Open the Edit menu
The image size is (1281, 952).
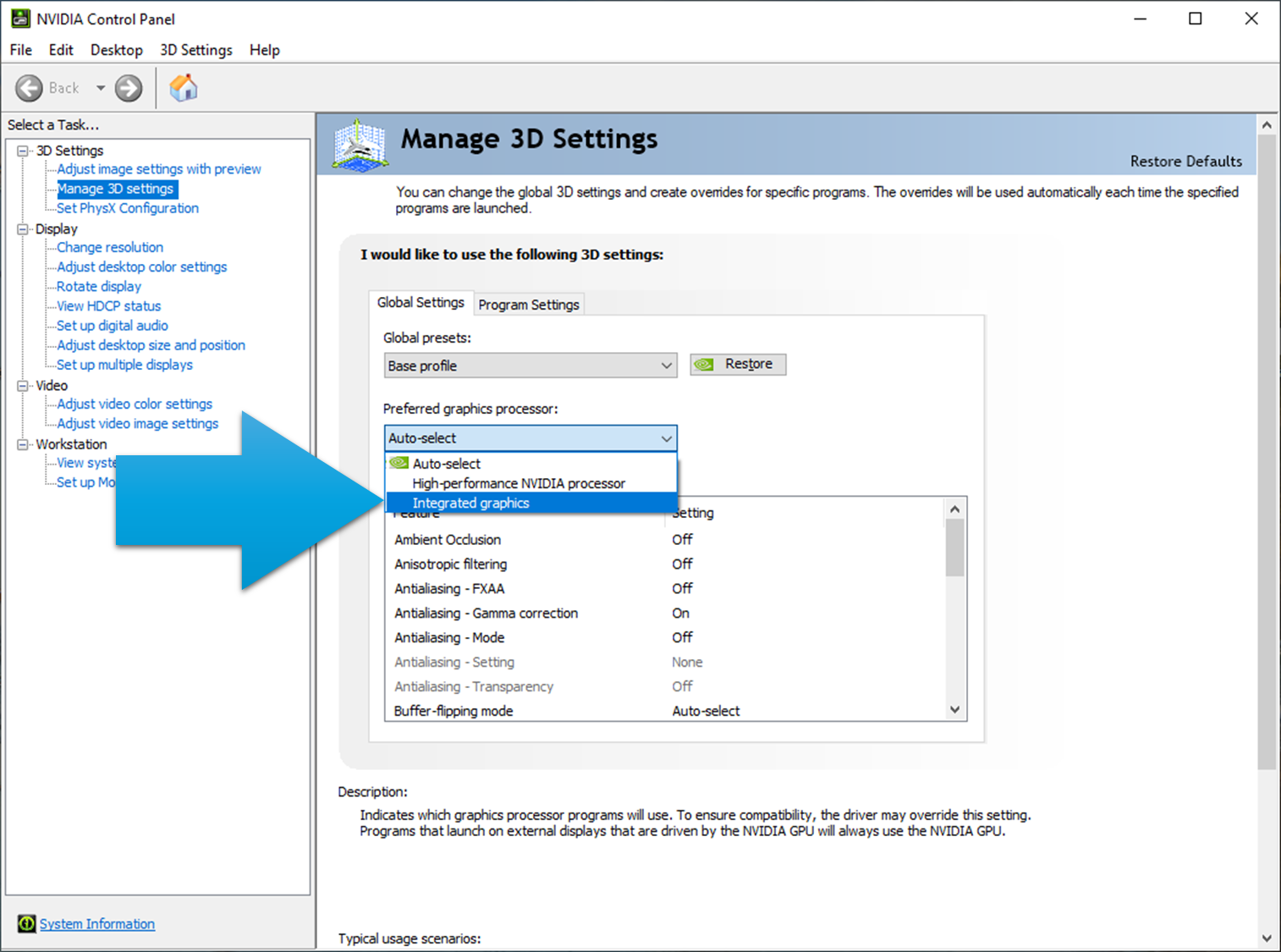tap(61, 50)
